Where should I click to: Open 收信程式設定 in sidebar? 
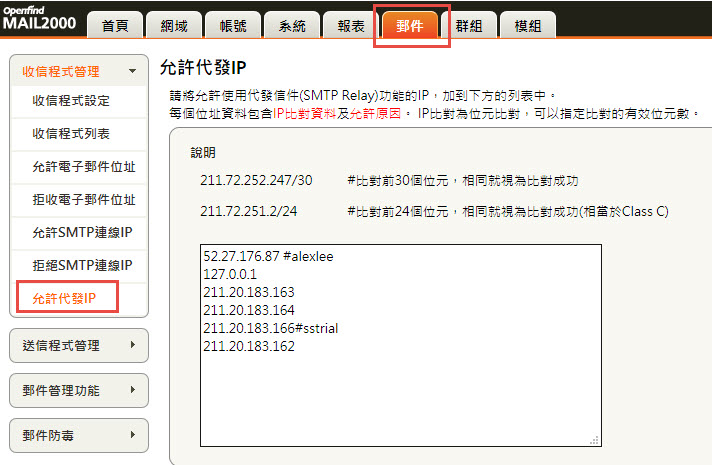[x=71, y=101]
